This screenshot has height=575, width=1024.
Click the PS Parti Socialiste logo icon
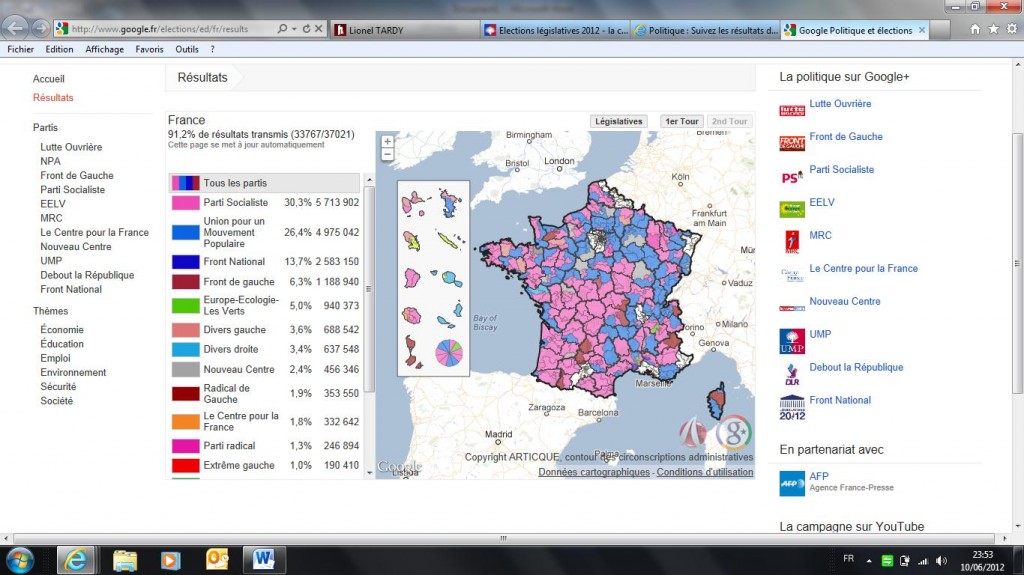tap(792, 176)
